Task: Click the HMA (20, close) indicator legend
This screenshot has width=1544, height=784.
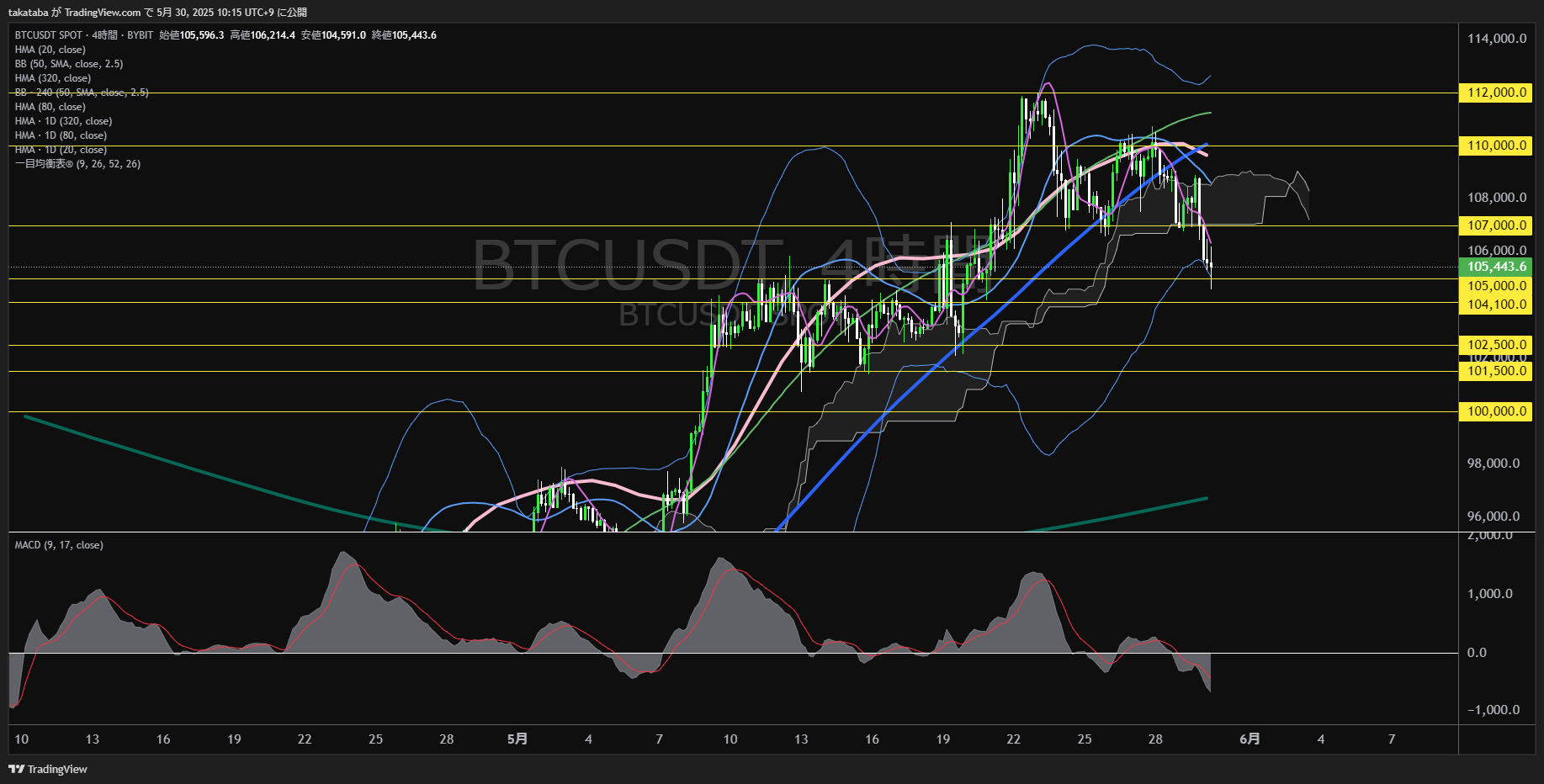Action: click(x=50, y=50)
